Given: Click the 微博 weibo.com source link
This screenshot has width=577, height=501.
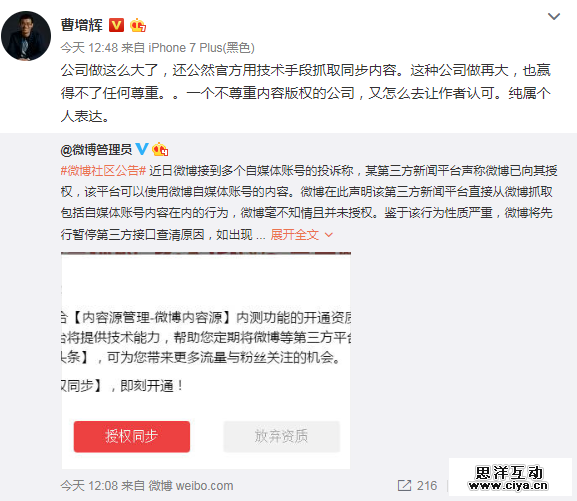Looking at the screenshot, I should coord(191,486).
